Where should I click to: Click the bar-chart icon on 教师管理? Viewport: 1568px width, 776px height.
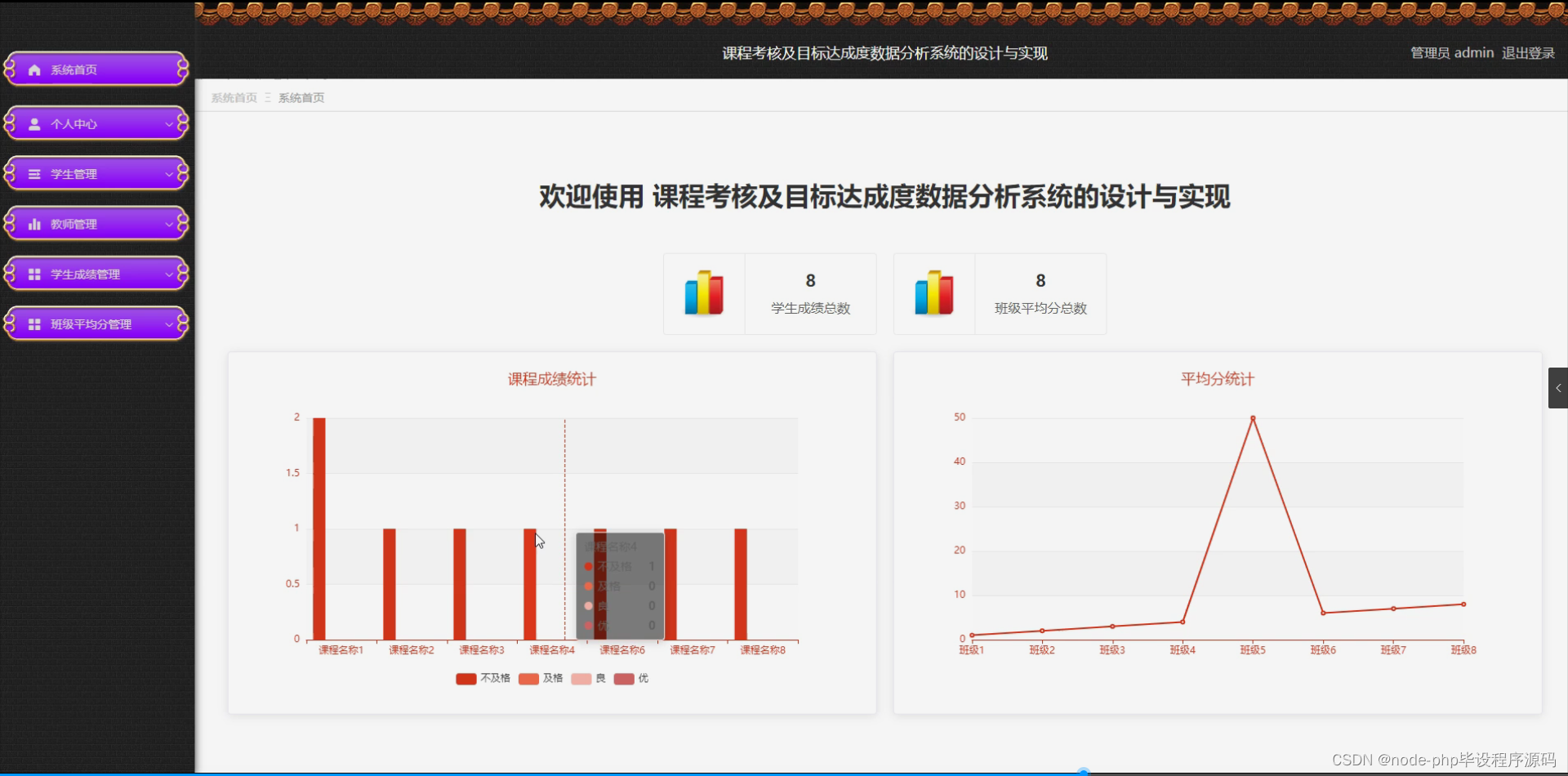pos(33,223)
